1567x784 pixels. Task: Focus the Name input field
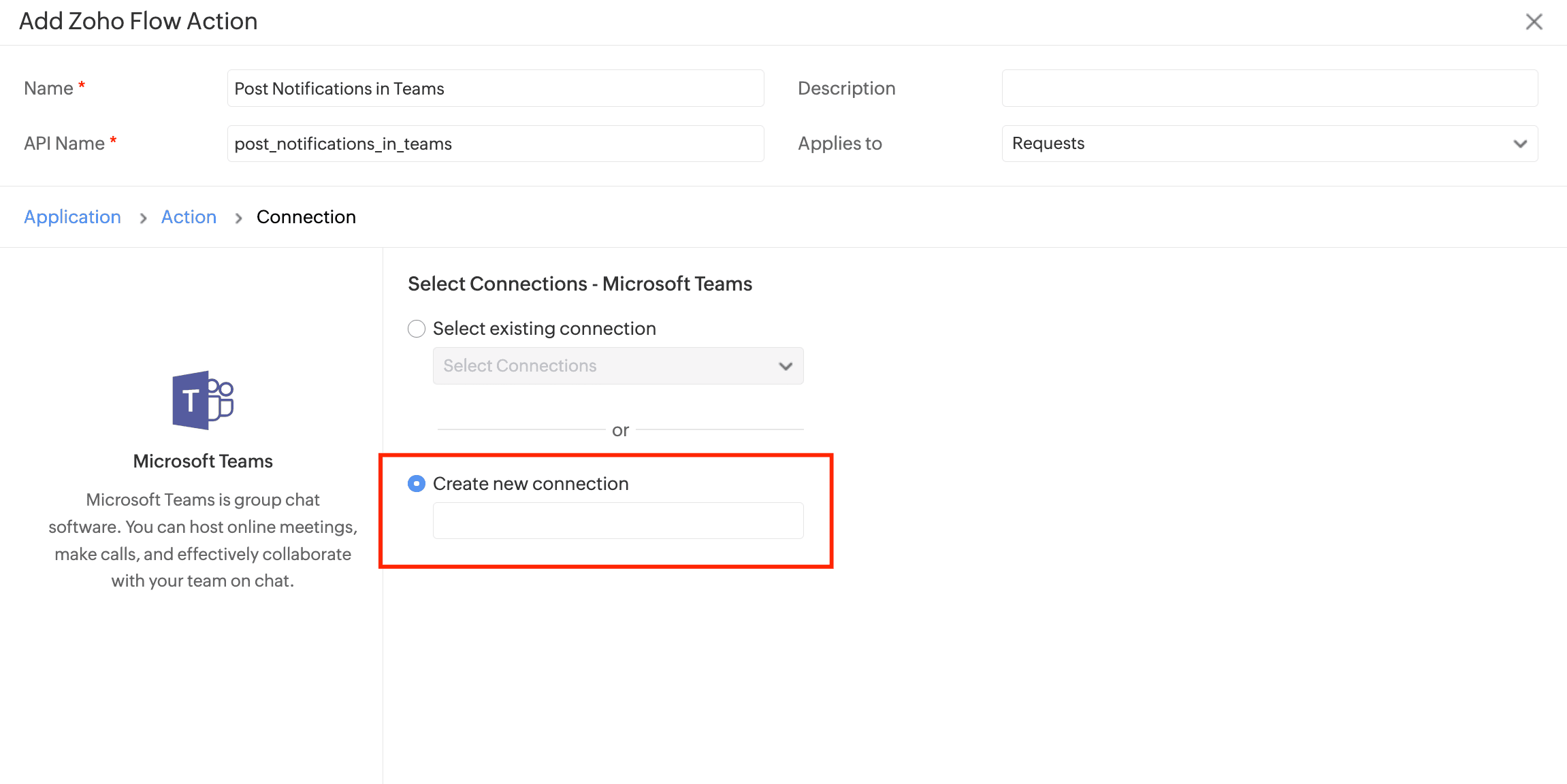click(495, 88)
